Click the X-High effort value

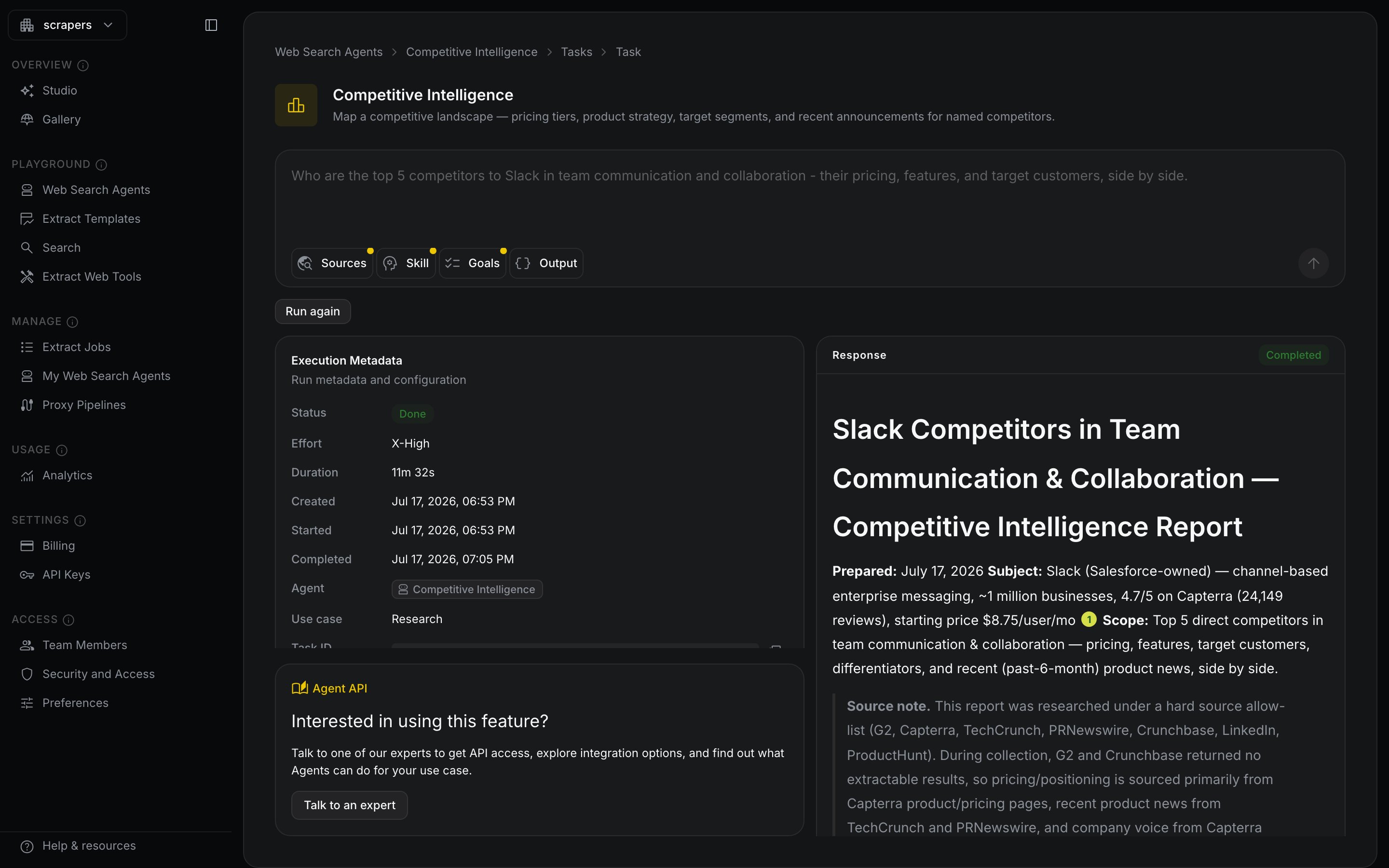point(410,443)
